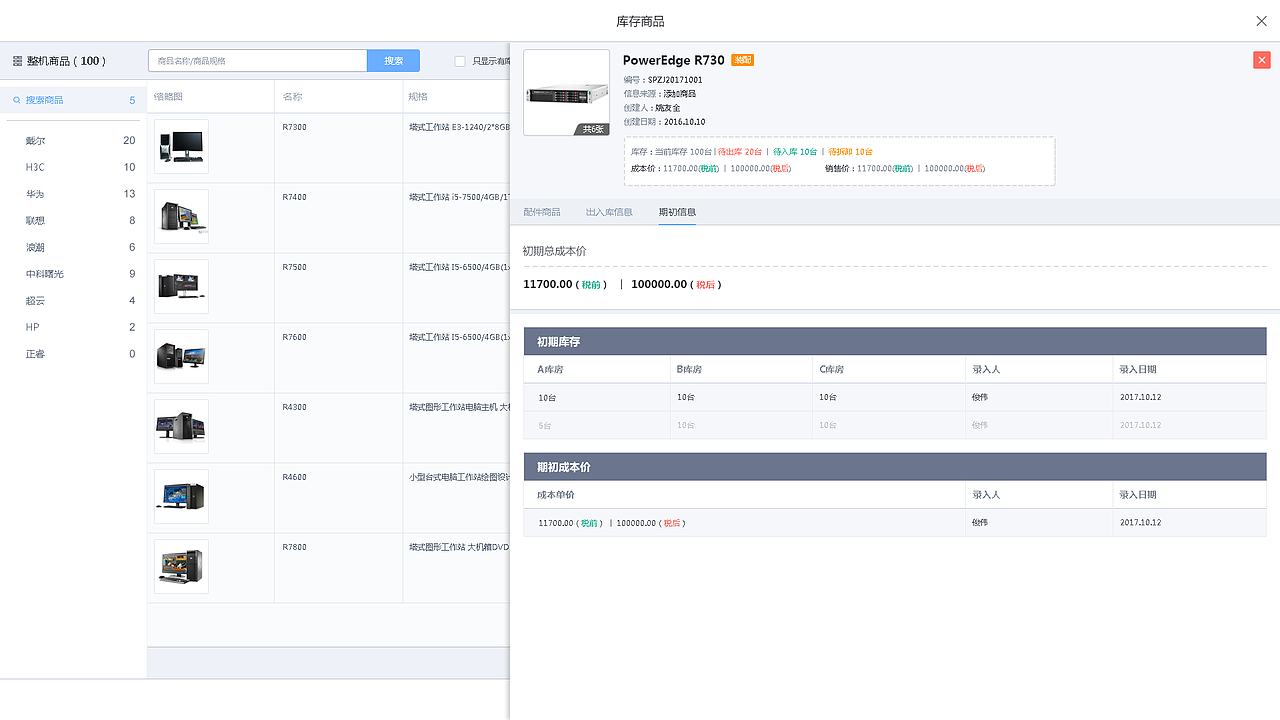Open the R4600 product thumbnail
Viewport: 1280px width, 720px height.
click(x=181, y=497)
